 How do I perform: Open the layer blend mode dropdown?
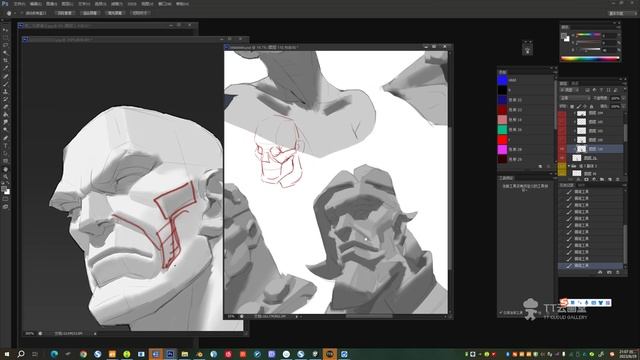click(x=574, y=98)
